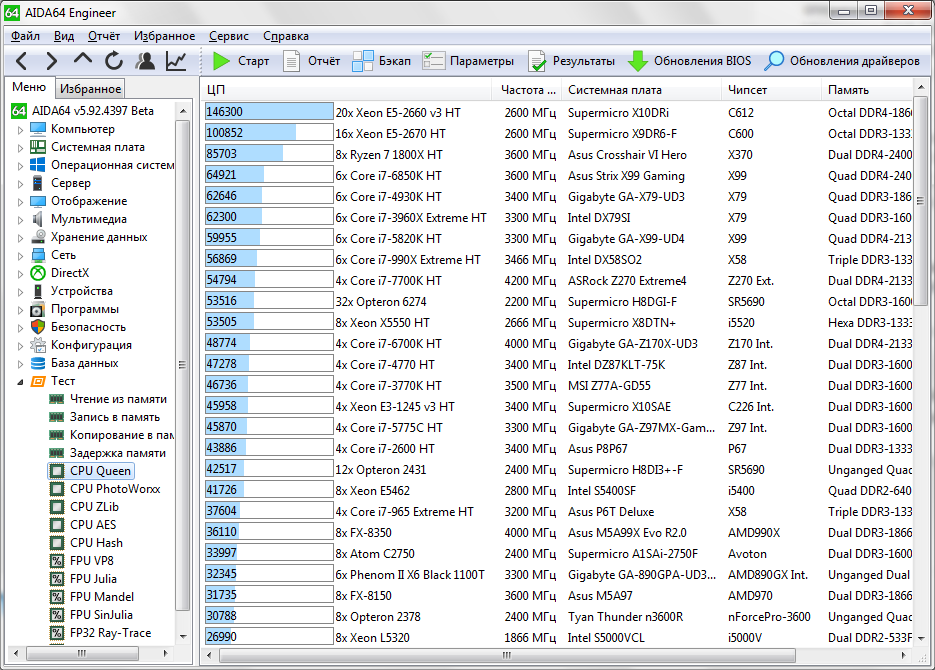The image size is (935, 670).
Task: Open the Отчёт menu in menu bar
Action: [104, 36]
